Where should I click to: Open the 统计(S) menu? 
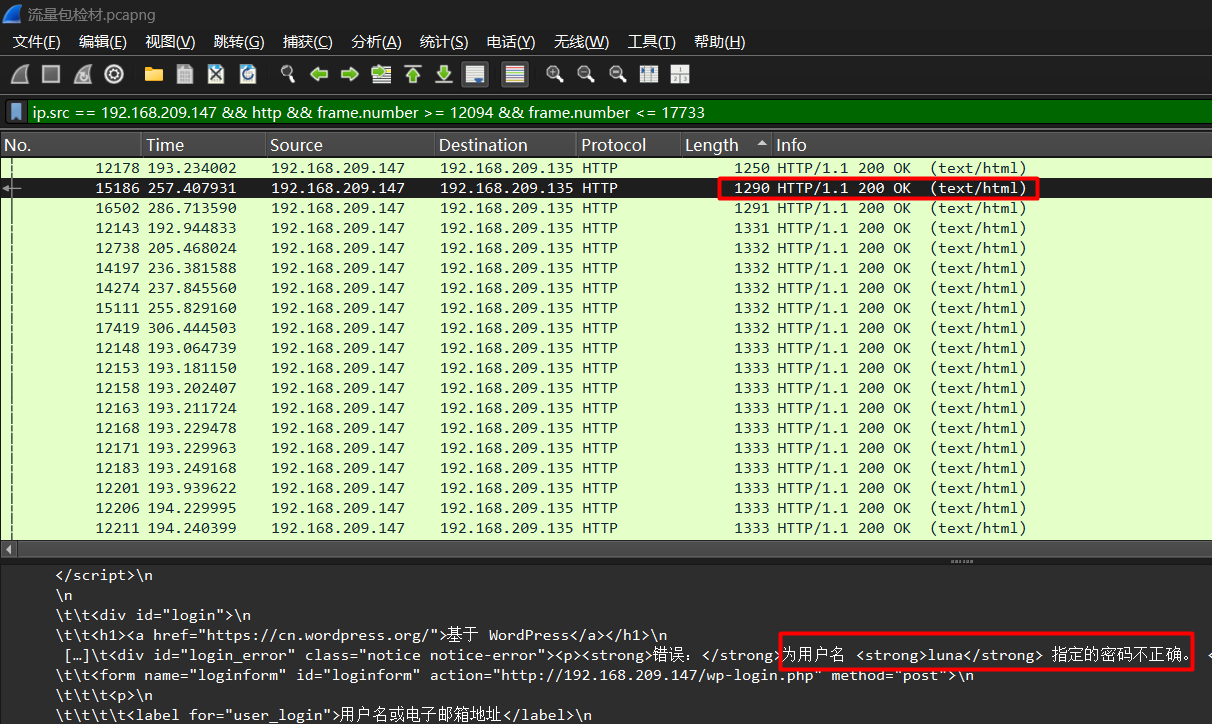(x=444, y=42)
